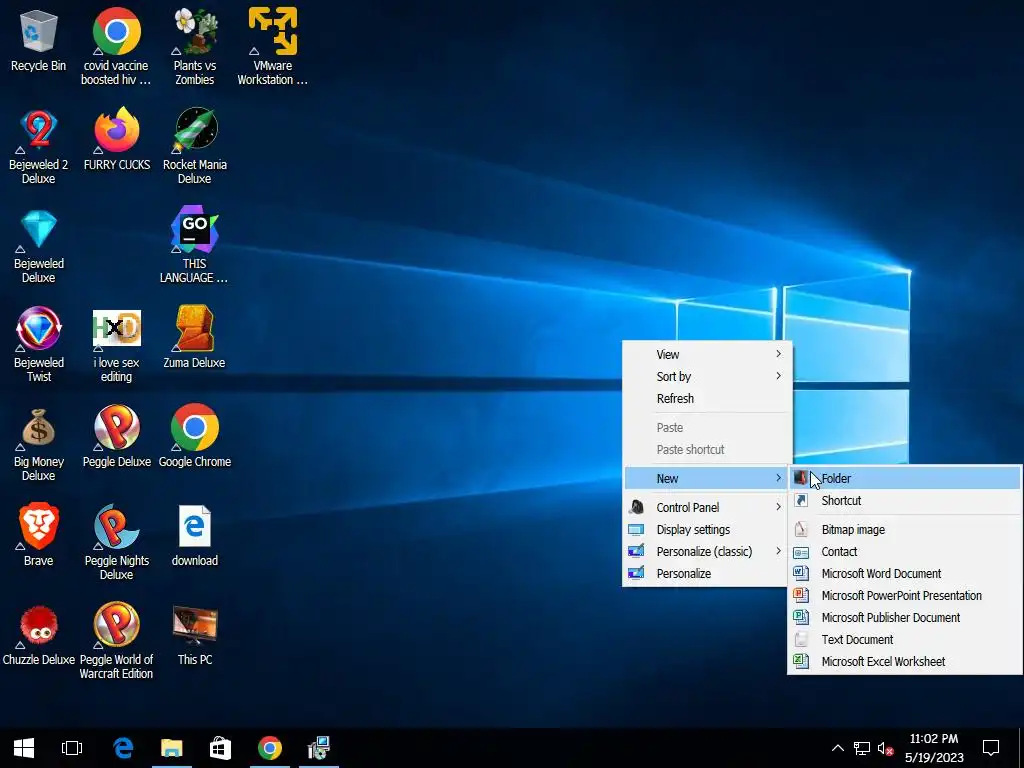Open the New submenu entry
This screenshot has width=1024, height=768.
707,479
